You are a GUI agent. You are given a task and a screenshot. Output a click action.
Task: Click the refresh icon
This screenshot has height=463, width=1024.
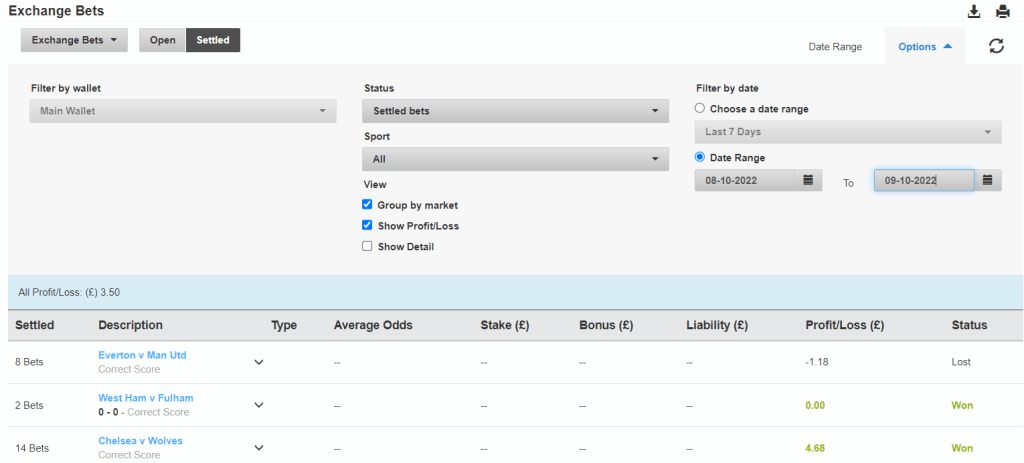pyautogui.click(x=996, y=46)
